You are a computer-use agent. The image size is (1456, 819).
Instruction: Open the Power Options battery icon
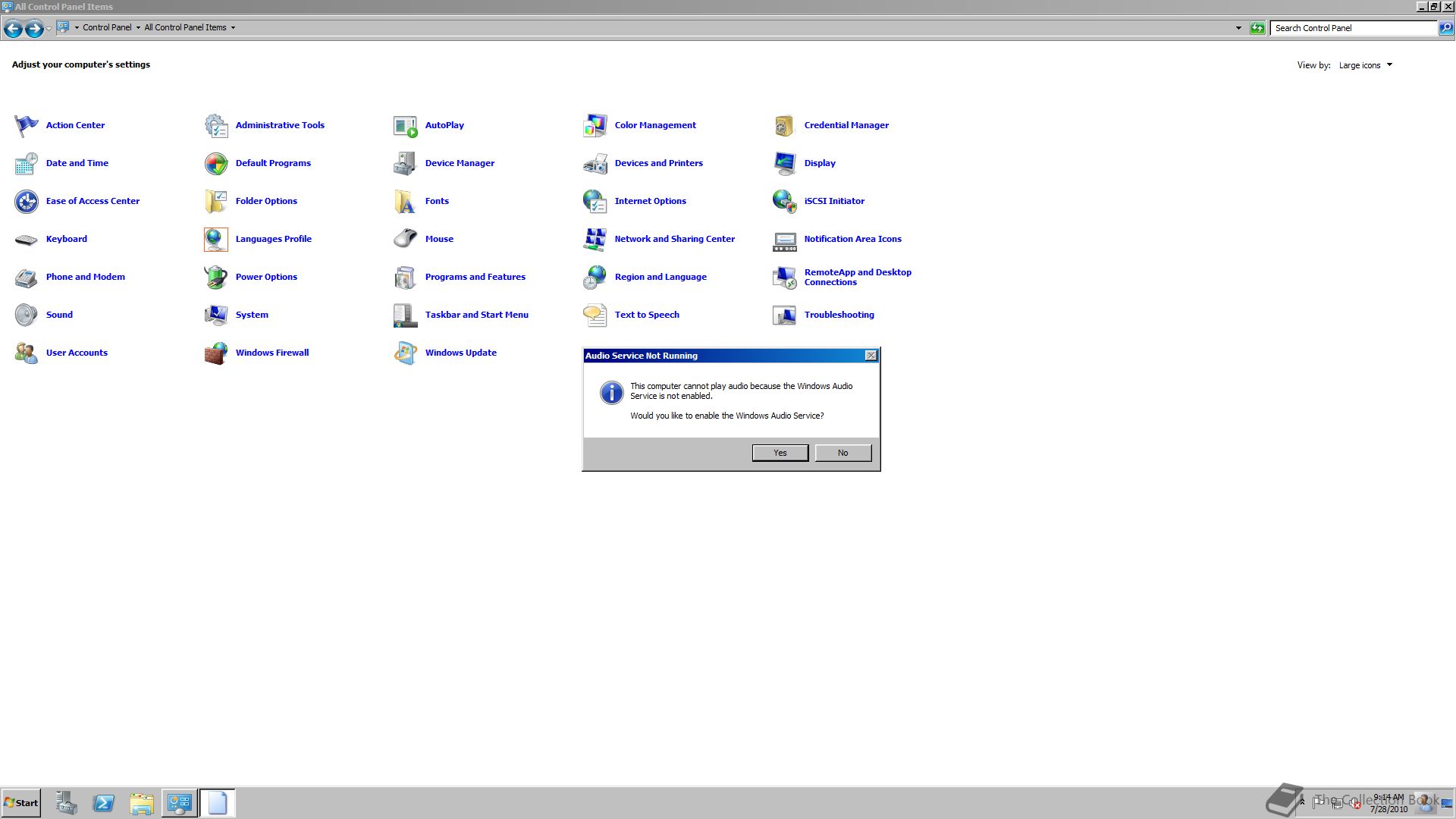[216, 277]
